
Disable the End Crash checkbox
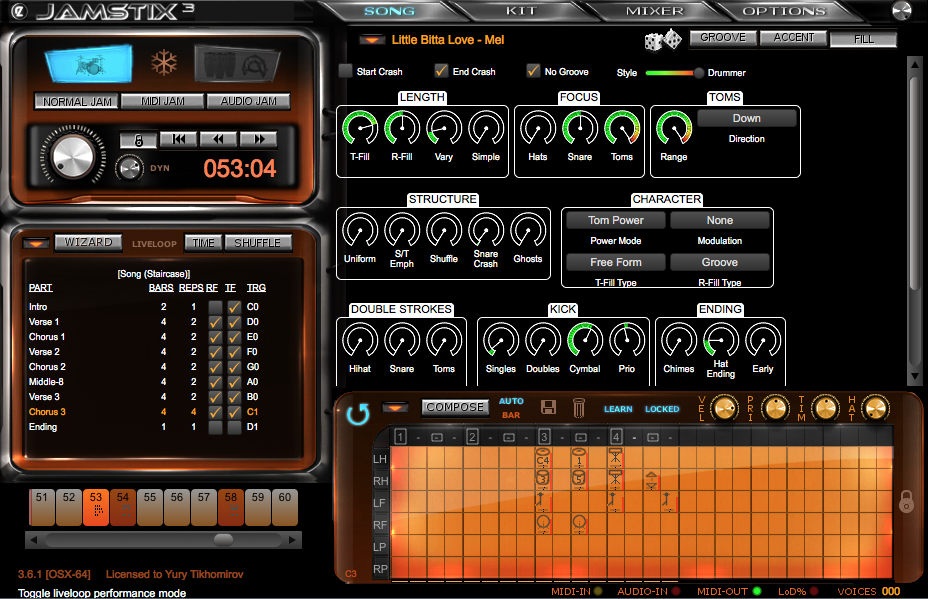click(x=441, y=71)
